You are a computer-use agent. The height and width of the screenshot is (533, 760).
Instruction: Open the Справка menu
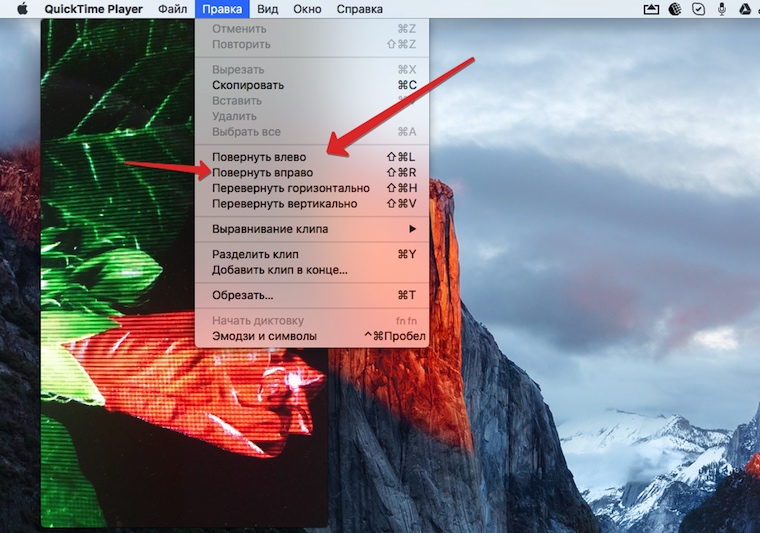(x=359, y=9)
